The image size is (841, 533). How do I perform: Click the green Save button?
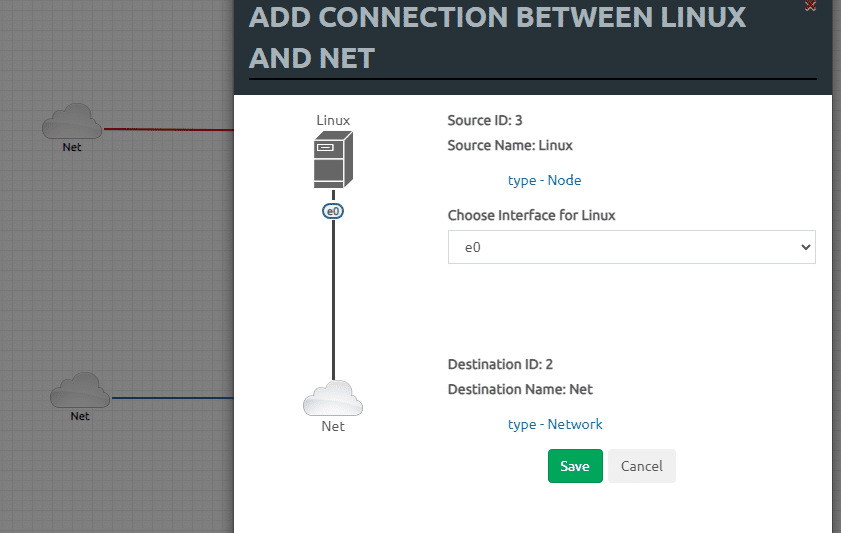[575, 466]
